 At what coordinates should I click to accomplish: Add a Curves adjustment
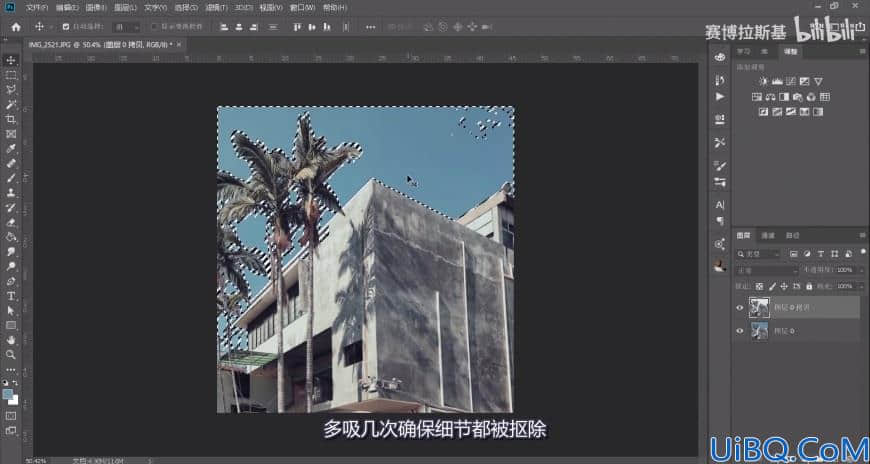click(x=791, y=82)
